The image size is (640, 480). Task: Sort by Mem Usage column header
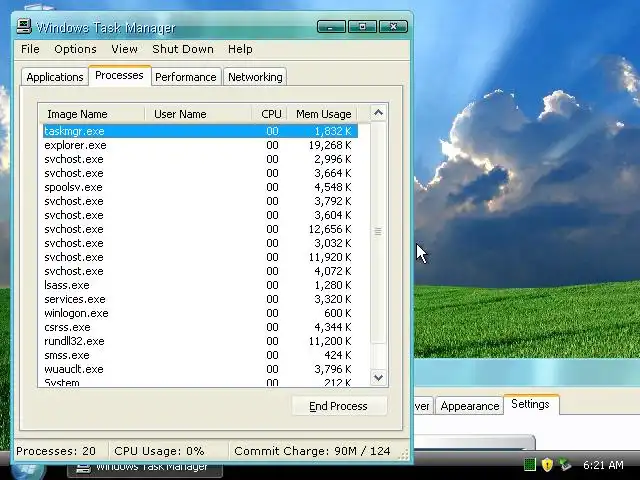322,114
